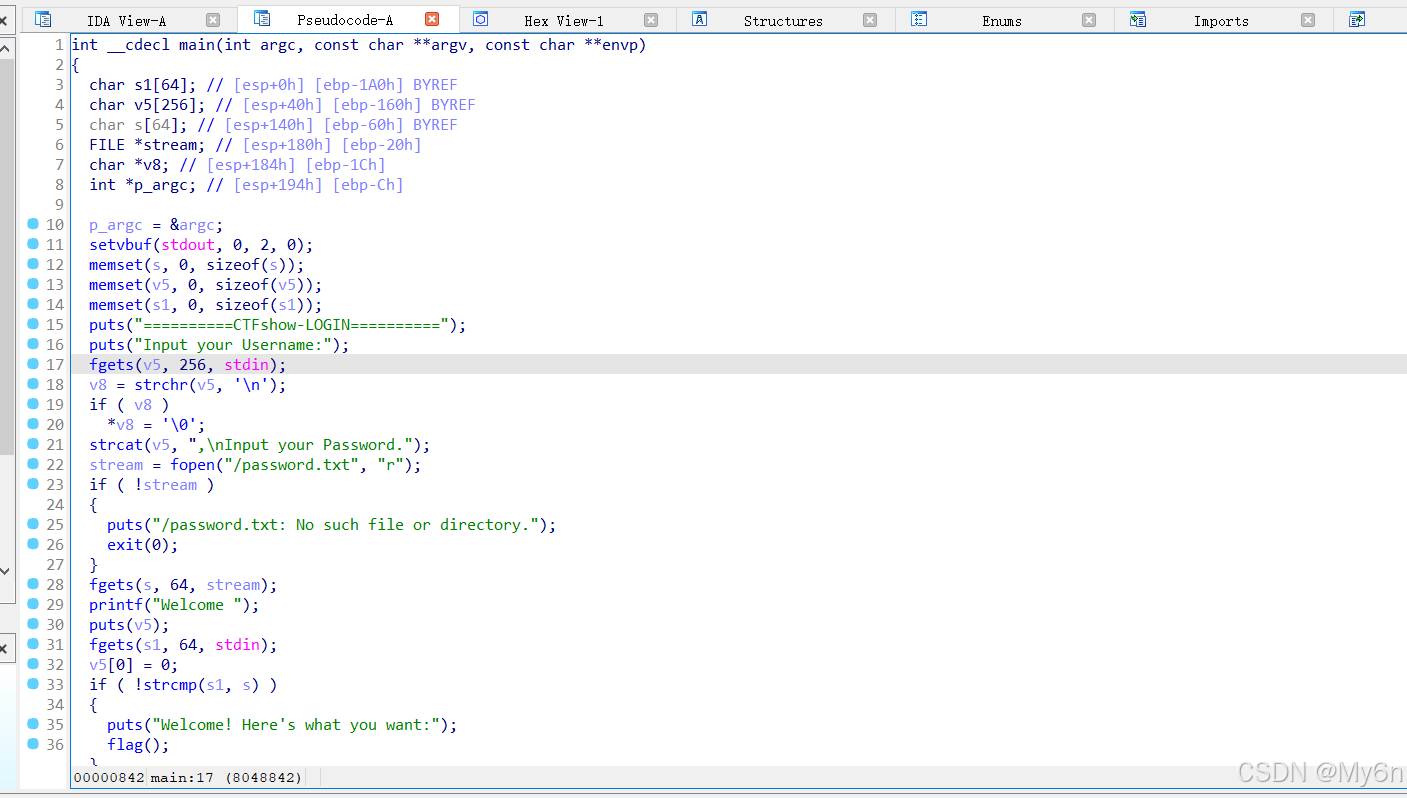The image size is (1407, 798).
Task: Click 'stdin' in the highlighted fgets line
Action: pyautogui.click(x=247, y=365)
